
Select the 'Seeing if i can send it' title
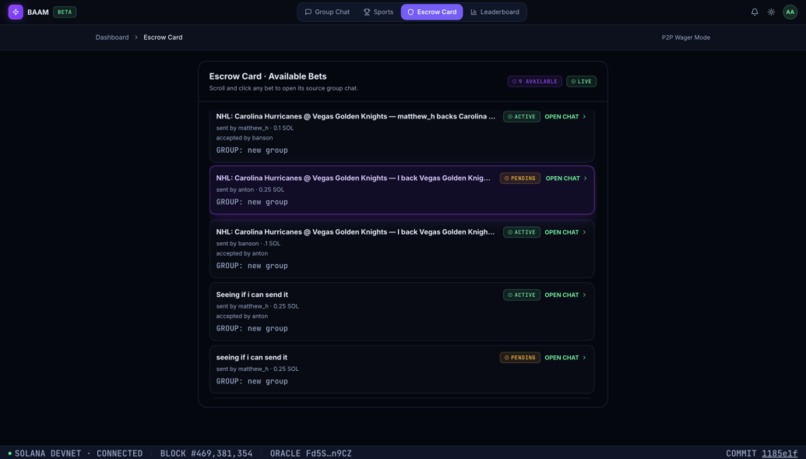[252, 295]
